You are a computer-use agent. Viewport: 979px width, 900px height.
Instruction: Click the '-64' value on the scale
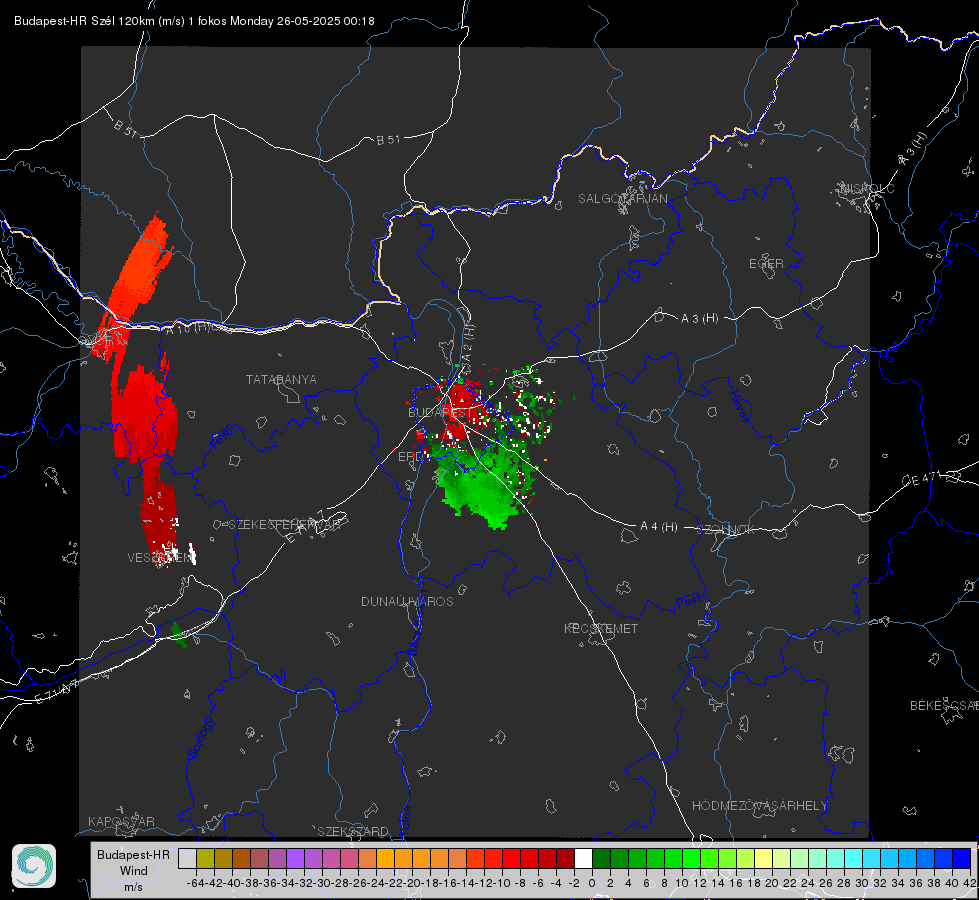pyautogui.click(x=196, y=883)
